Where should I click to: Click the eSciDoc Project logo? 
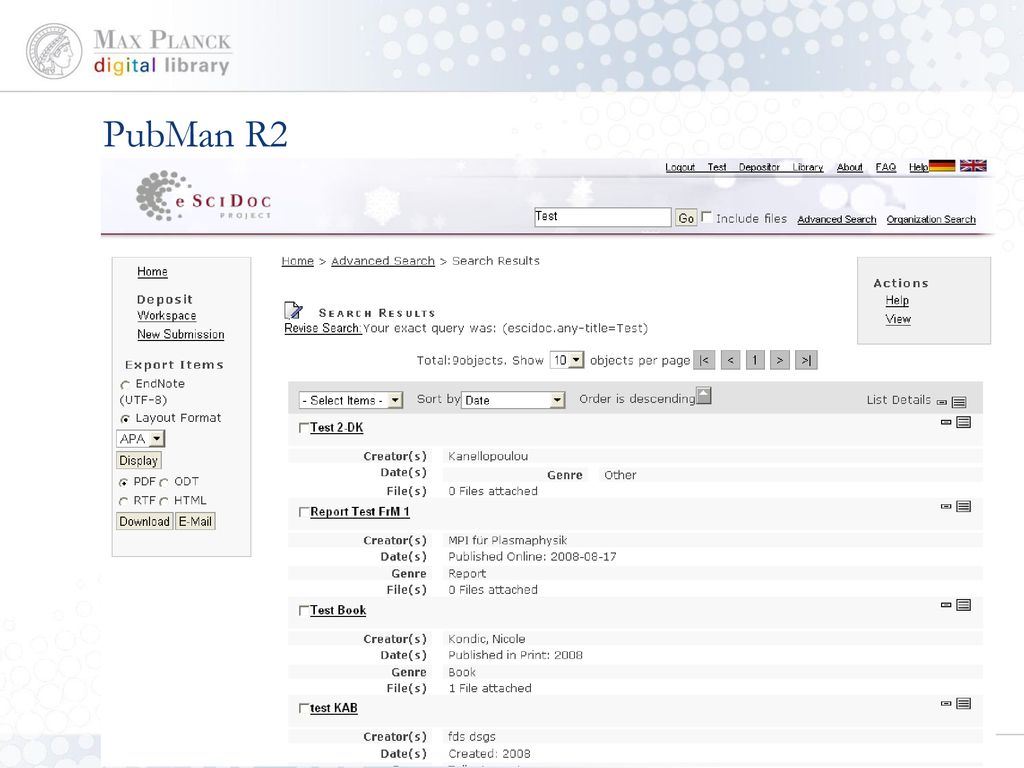coord(203,196)
